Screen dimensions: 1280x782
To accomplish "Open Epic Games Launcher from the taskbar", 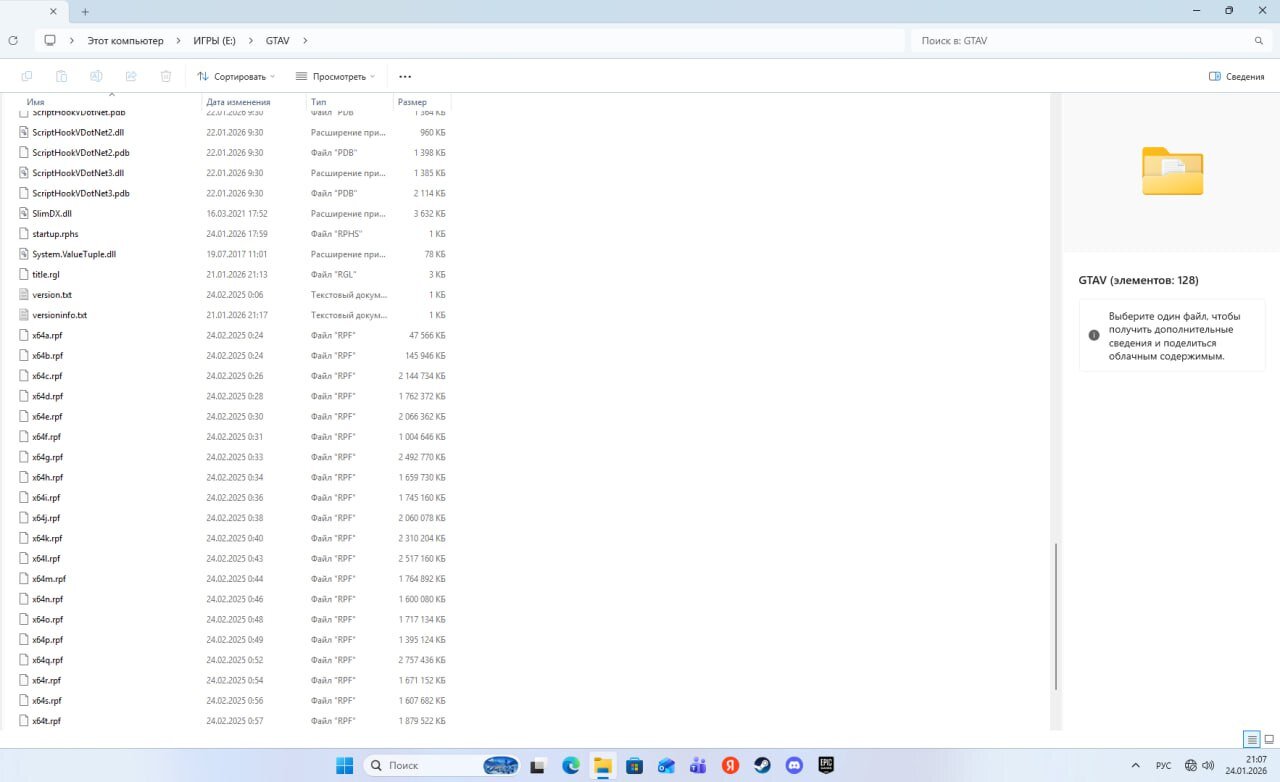I will [x=826, y=765].
